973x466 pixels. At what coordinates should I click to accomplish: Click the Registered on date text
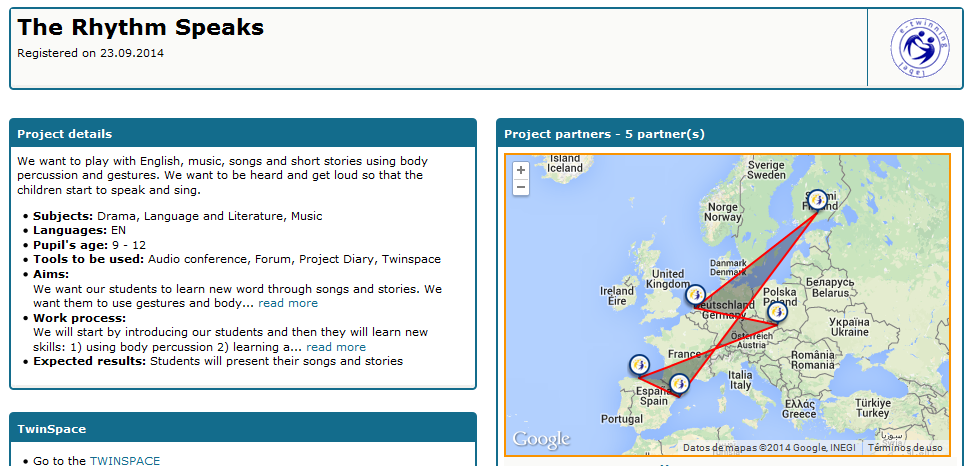(91, 53)
